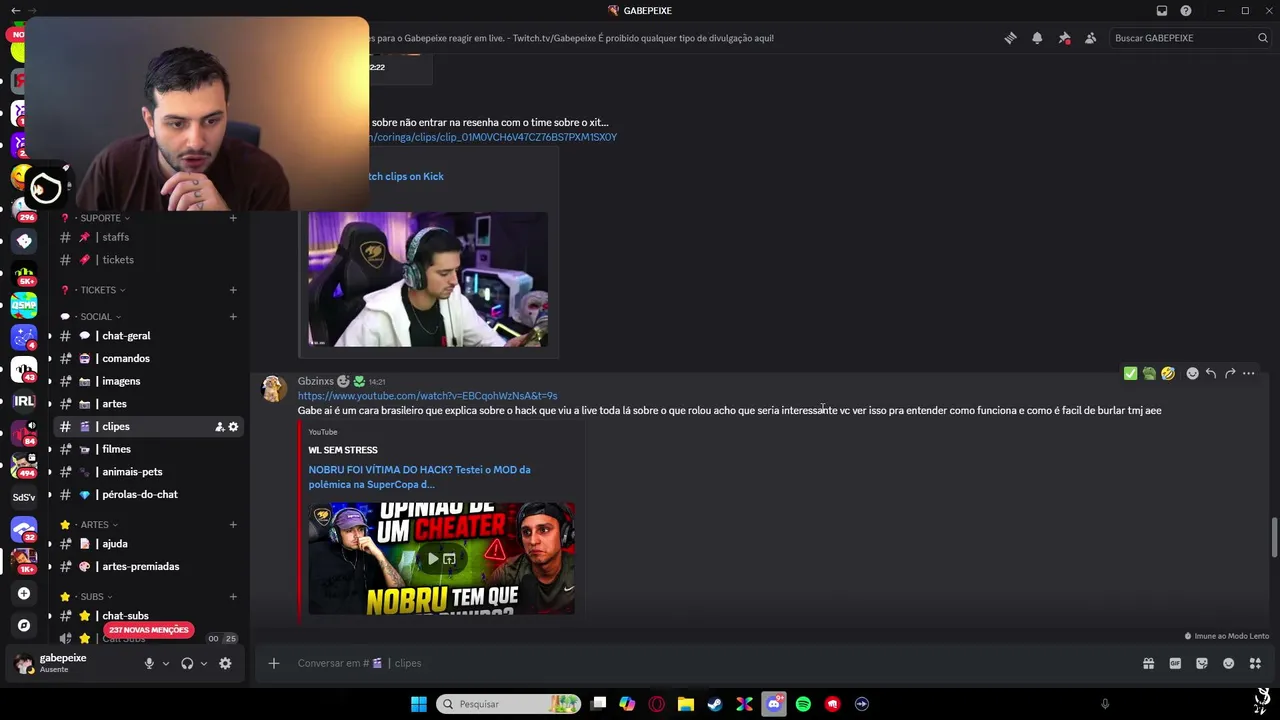The width and height of the screenshot is (1280, 720).
Task: Open the YouTube watch link in Gbzinxs message
Action: point(427,396)
